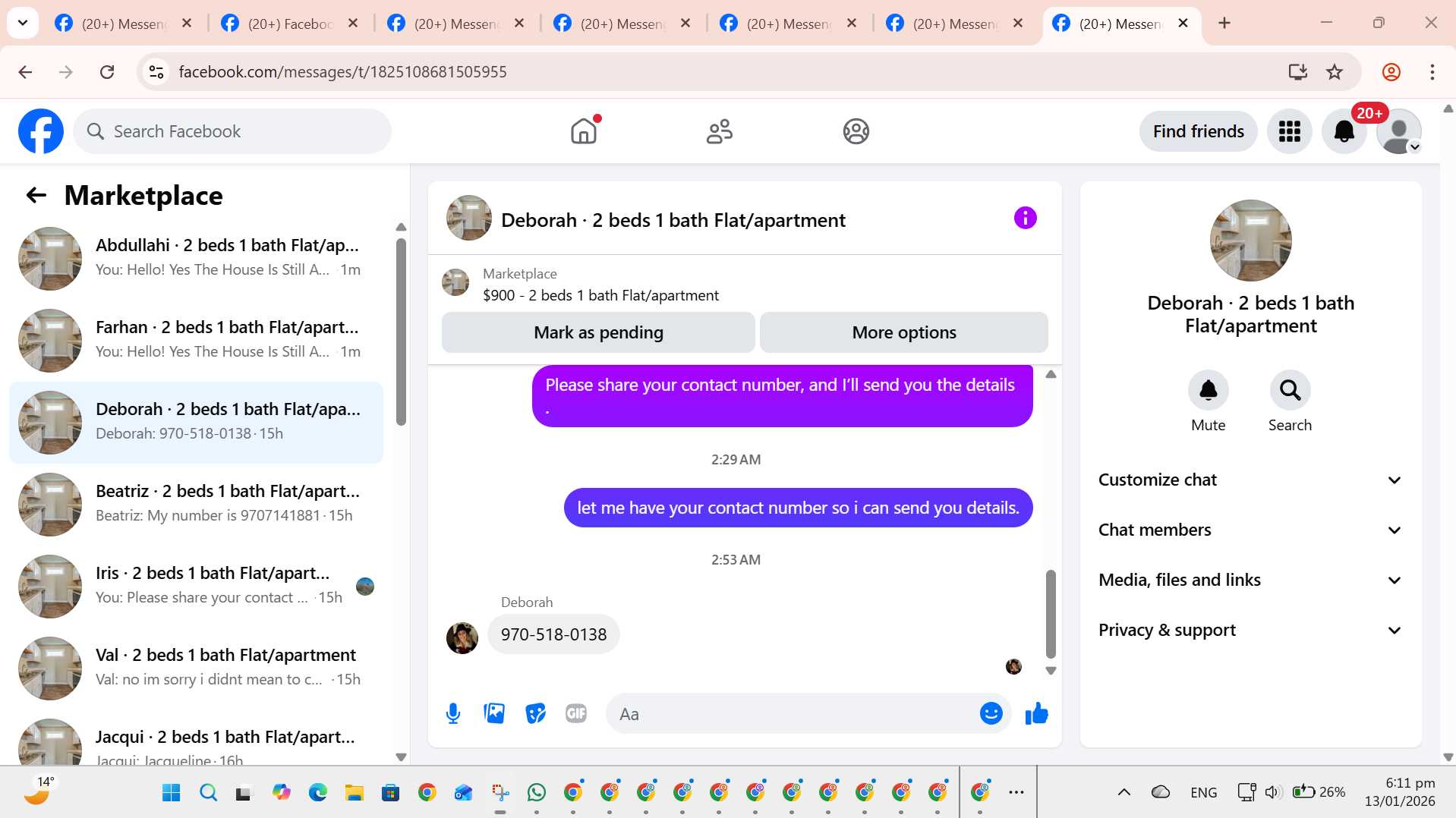Open Beatriz conversation
1456x818 pixels.
point(196,504)
